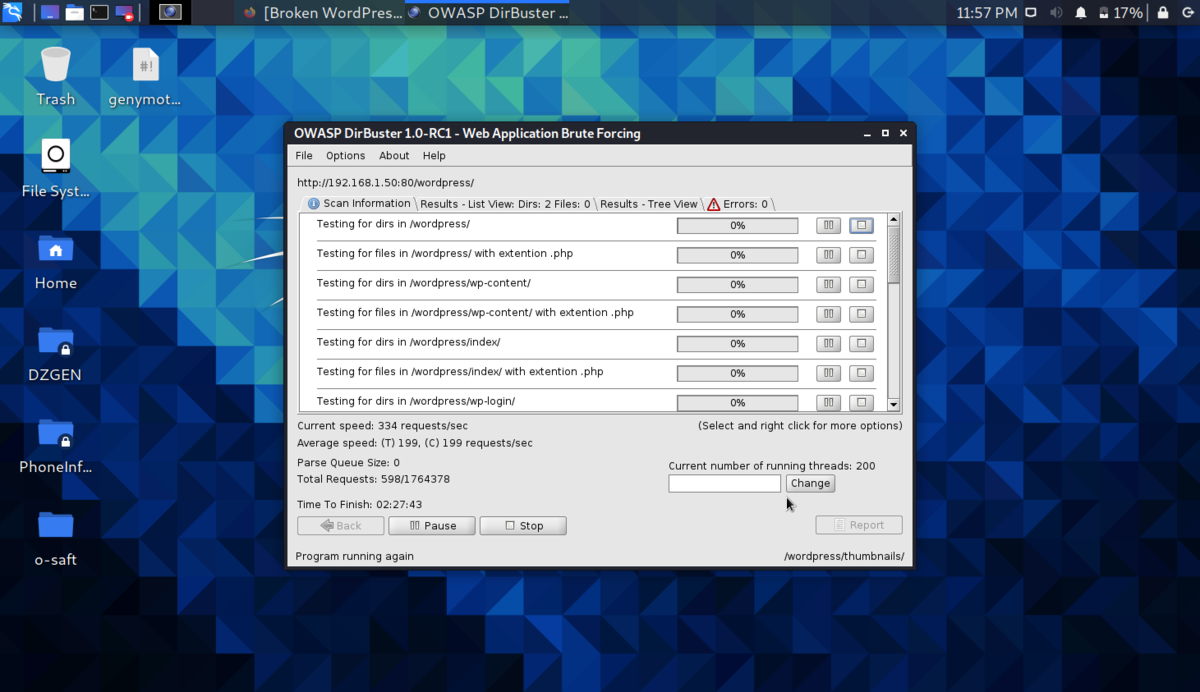Click the show desktop panel icon
1200x692 pixels.
click(50, 13)
